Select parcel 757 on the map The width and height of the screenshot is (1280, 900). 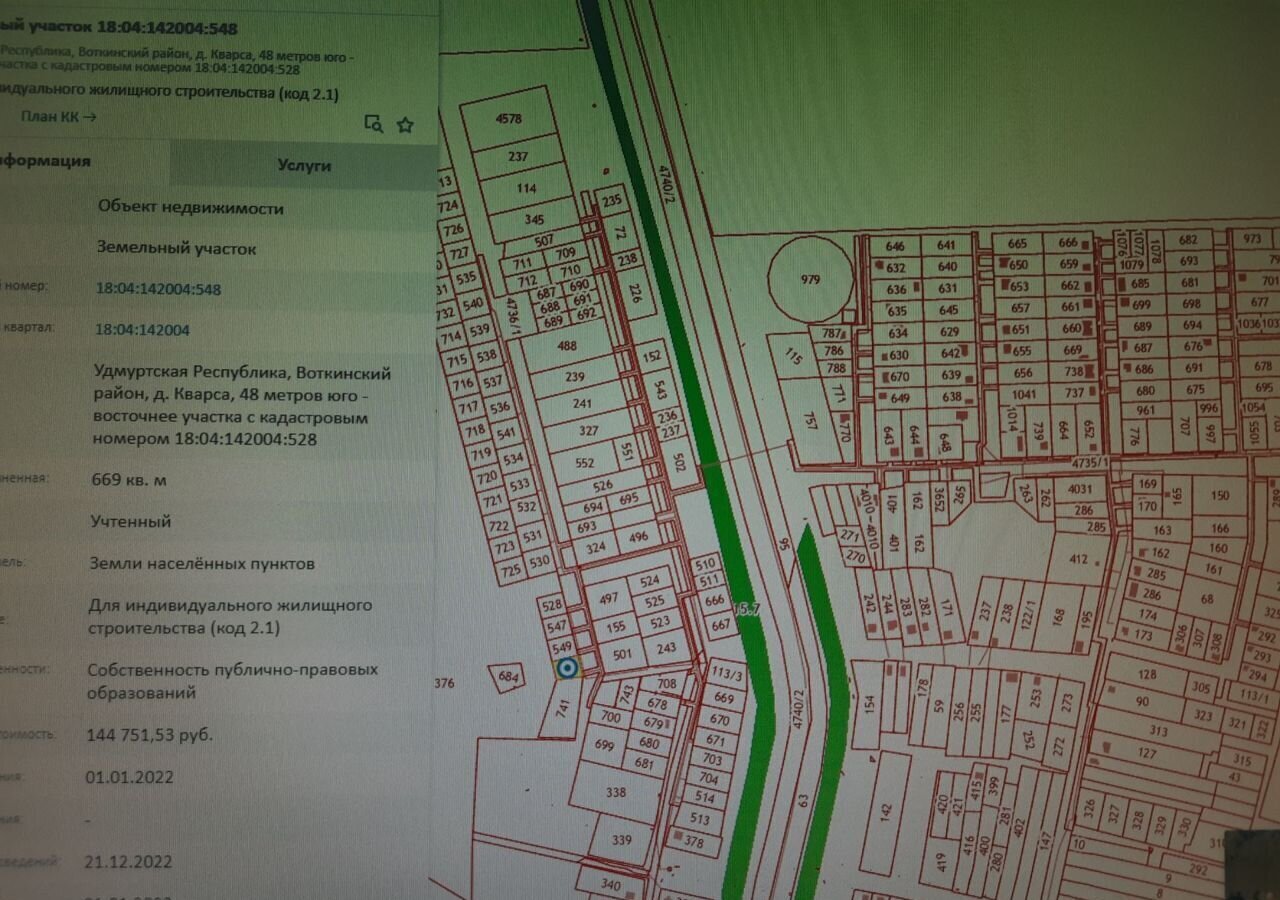pyautogui.click(x=811, y=419)
